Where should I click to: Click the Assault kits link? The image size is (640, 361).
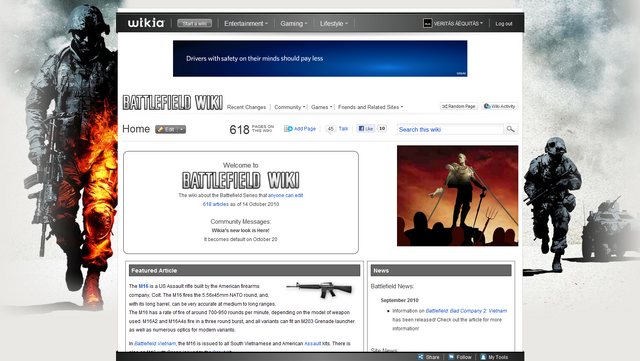[x=313, y=344]
